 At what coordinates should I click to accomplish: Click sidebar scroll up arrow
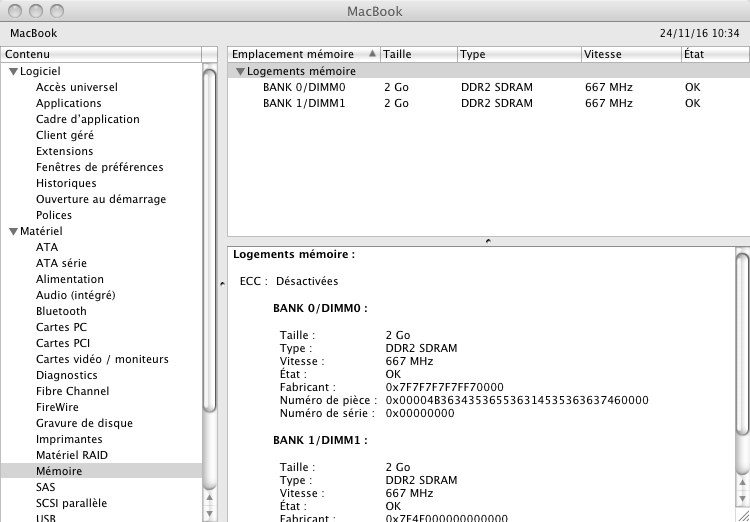[210, 498]
